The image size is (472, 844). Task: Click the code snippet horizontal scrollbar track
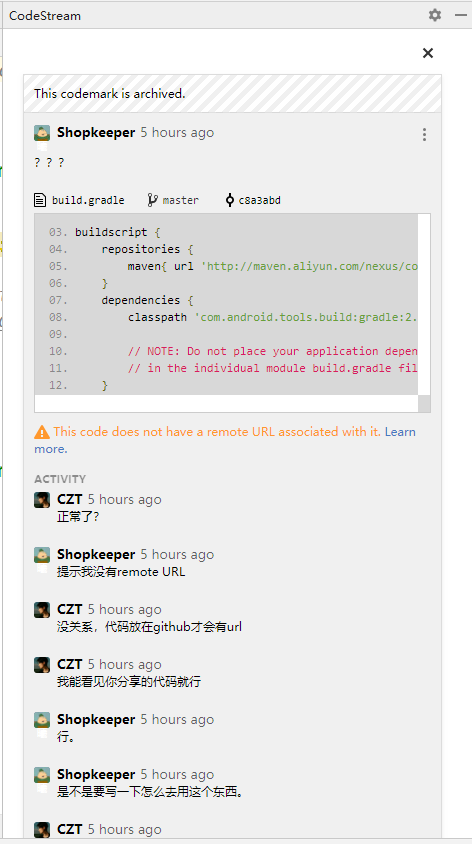[x=226, y=403]
